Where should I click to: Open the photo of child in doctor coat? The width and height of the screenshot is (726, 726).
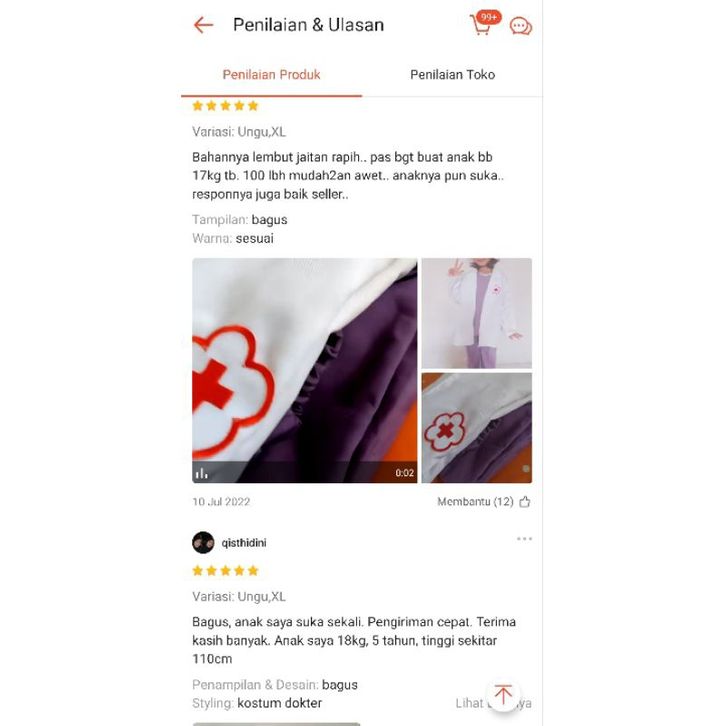(x=476, y=313)
